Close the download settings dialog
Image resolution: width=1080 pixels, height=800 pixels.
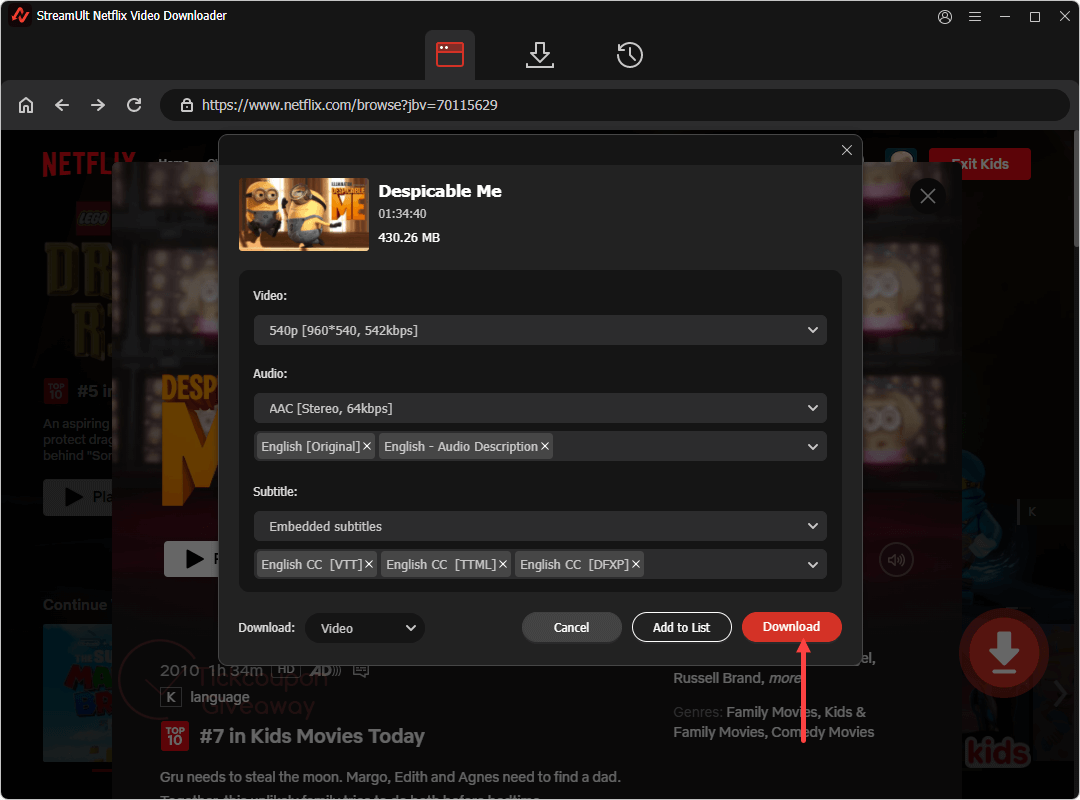pos(847,150)
